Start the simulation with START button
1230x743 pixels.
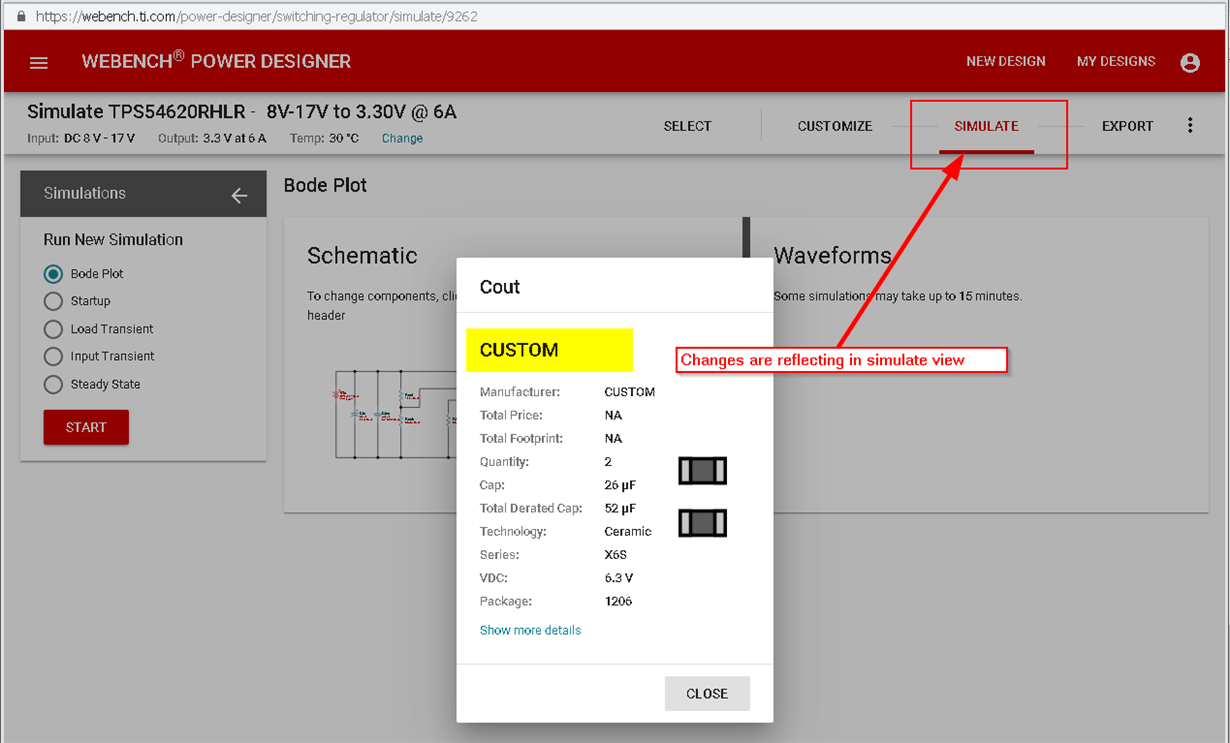(86, 427)
